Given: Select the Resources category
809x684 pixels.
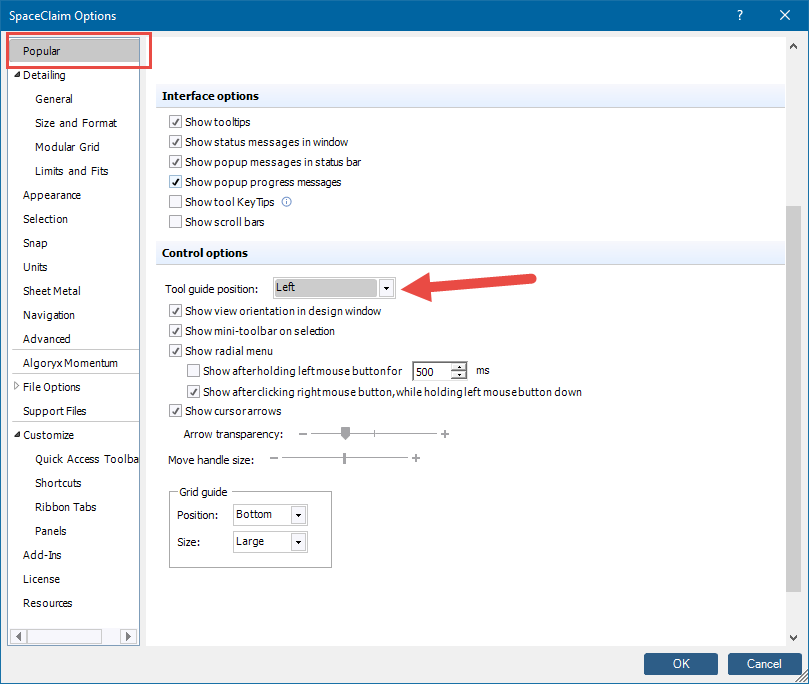Looking at the screenshot, I should pyautogui.click(x=47, y=603).
